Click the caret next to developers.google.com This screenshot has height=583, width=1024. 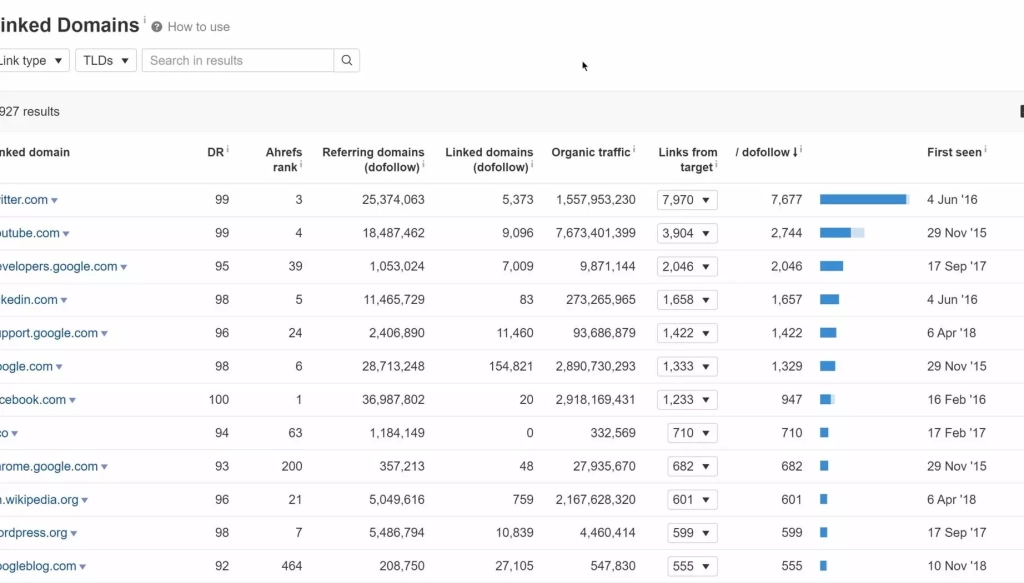pyautogui.click(x=123, y=268)
